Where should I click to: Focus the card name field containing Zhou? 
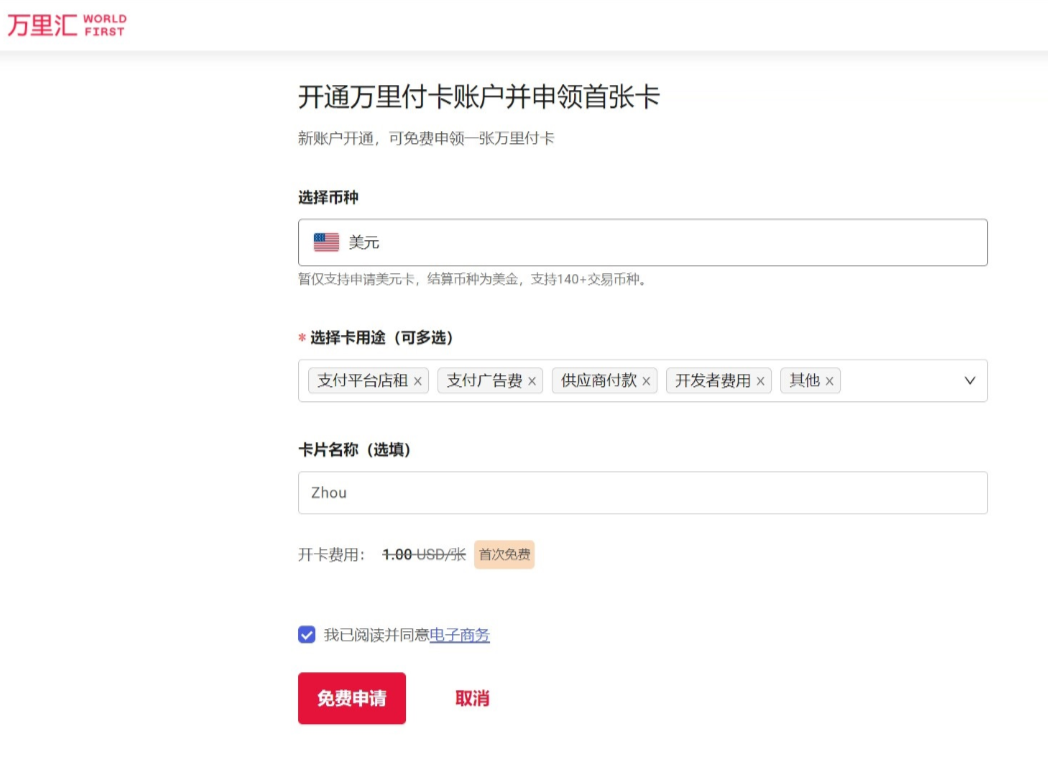click(642, 493)
